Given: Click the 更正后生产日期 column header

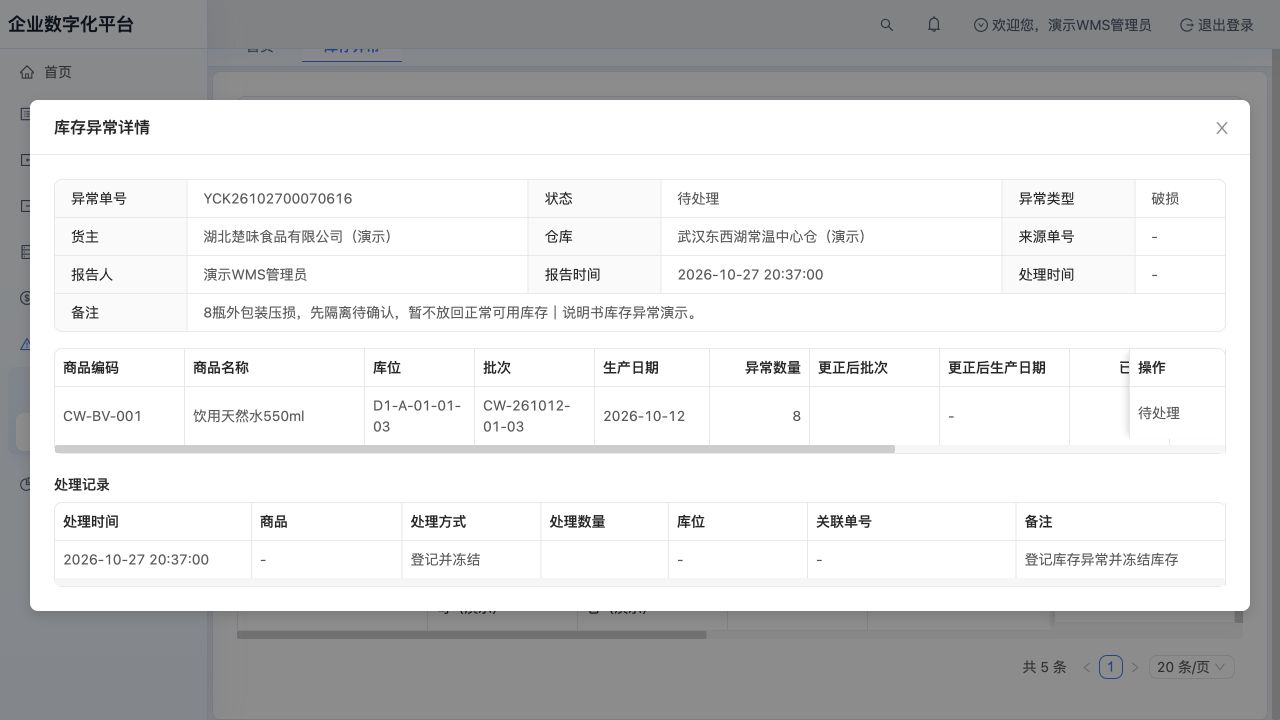Looking at the screenshot, I should pyautogui.click(x=1004, y=368).
